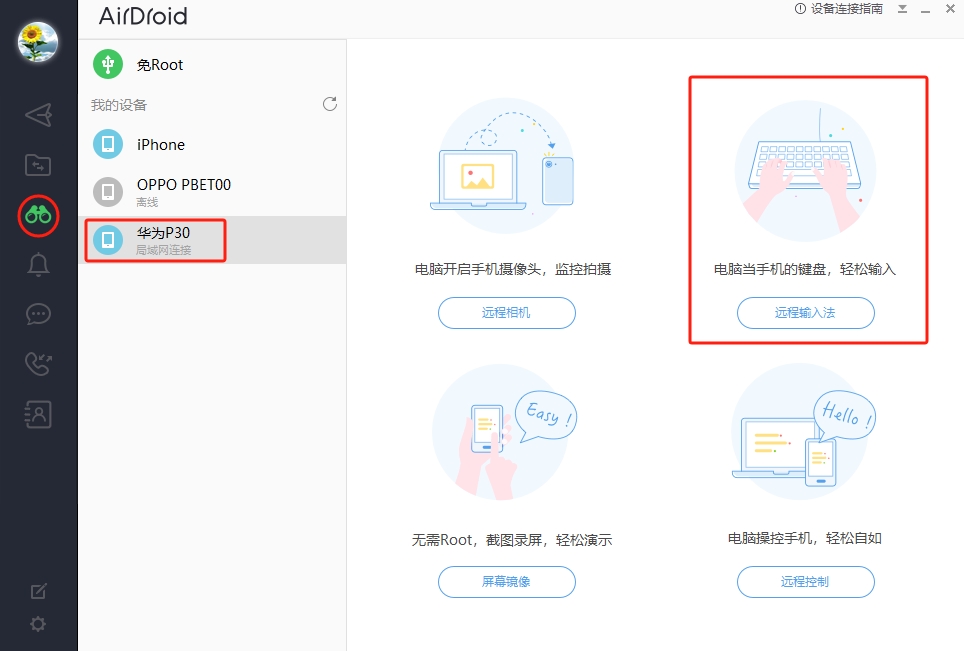The height and width of the screenshot is (651, 964).
Task: Click the 我的设备 section header
Action: 119,105
